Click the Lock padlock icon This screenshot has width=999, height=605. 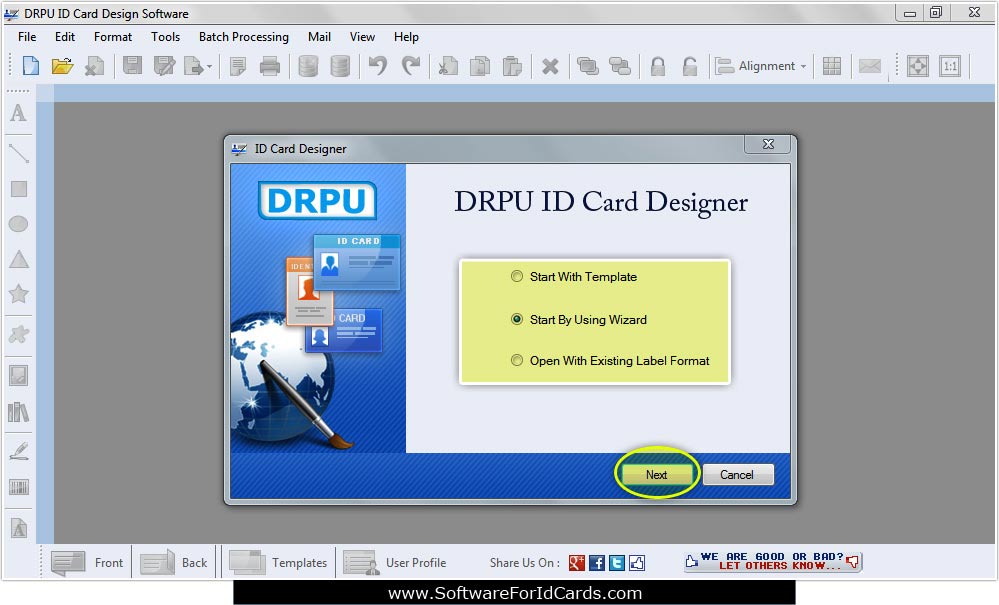[x=658, y=66]
